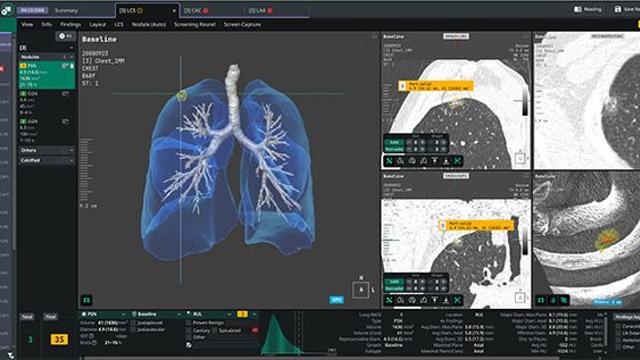
Task: Click the Reading button in the top bar
Action: point(588,9)
